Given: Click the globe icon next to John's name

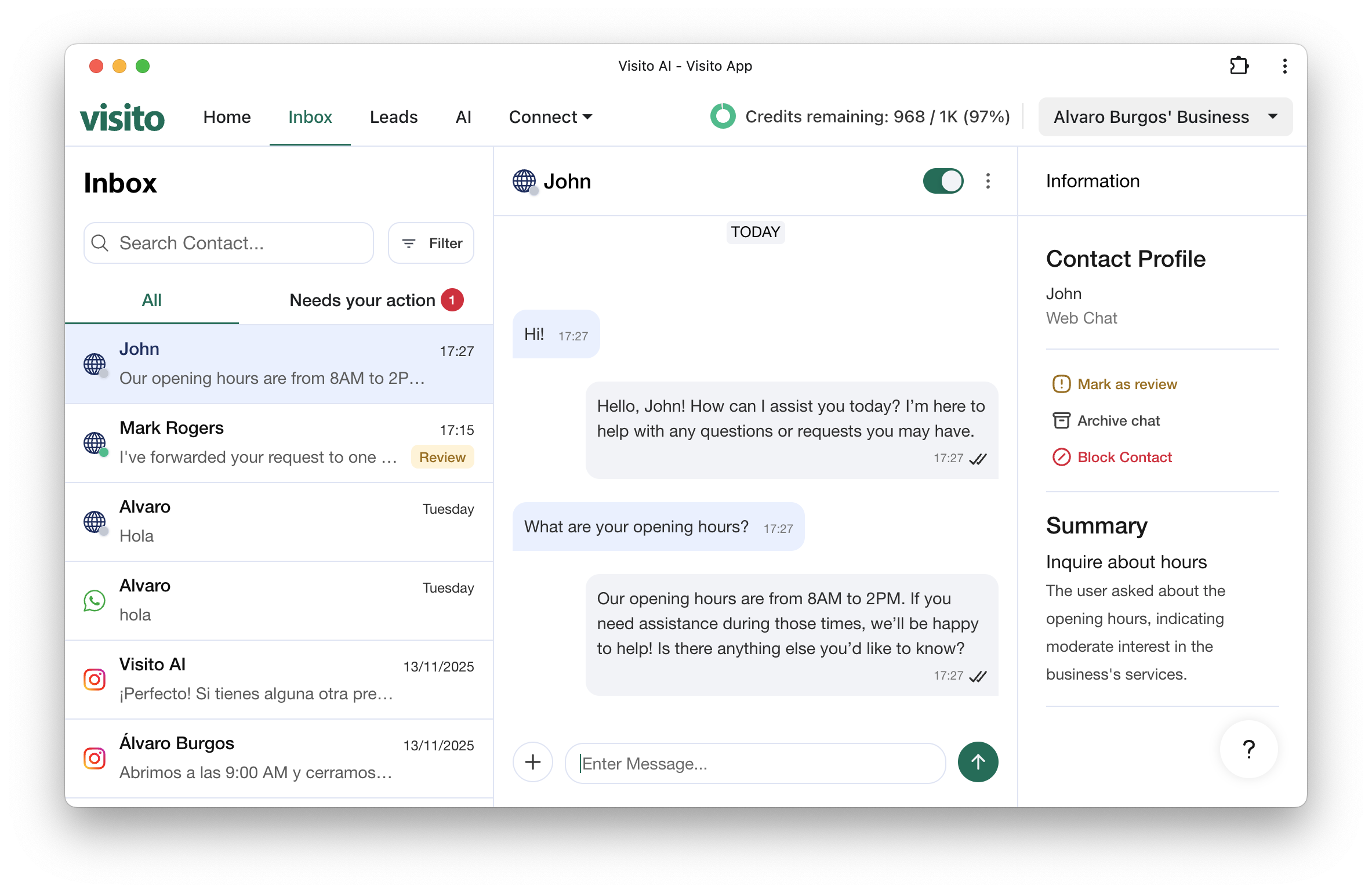Looking at the screenshot, I should pos(524,181).
